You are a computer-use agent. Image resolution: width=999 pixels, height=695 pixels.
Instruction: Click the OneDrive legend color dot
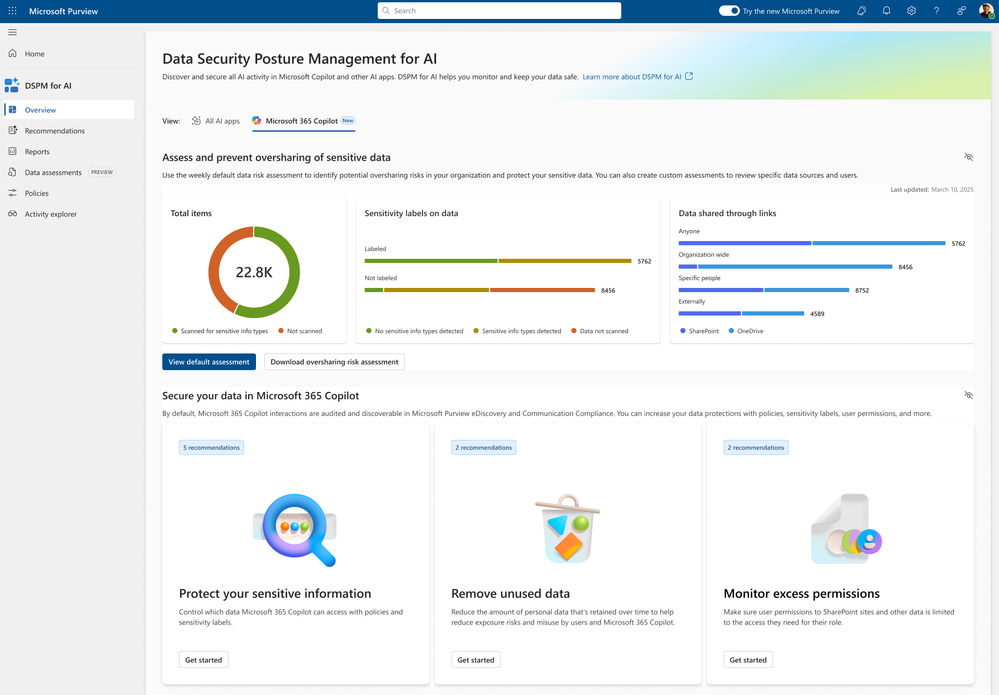(x=731, y=331)
